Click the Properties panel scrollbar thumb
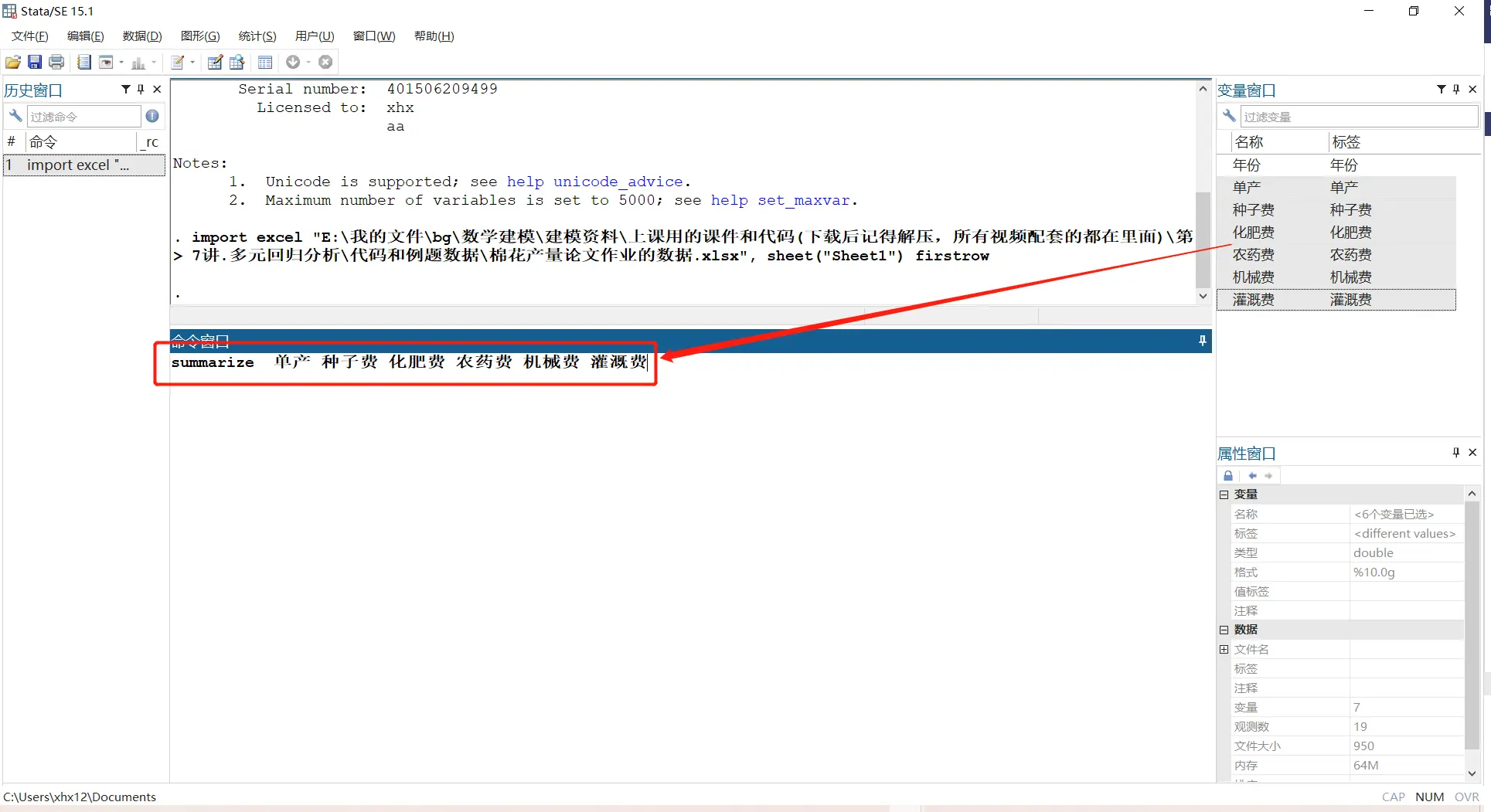Viewport: 1491px width, 812px height. [1472, 626]
